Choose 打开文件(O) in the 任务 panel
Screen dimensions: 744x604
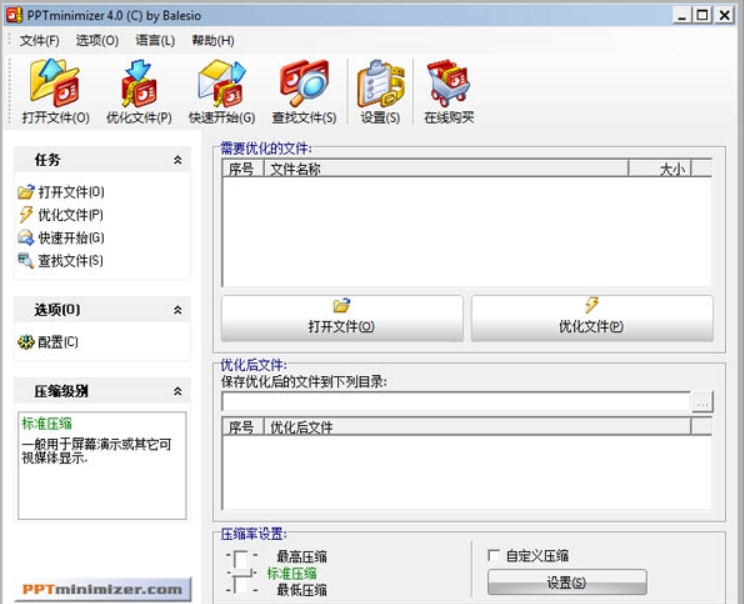click(61, 192)
